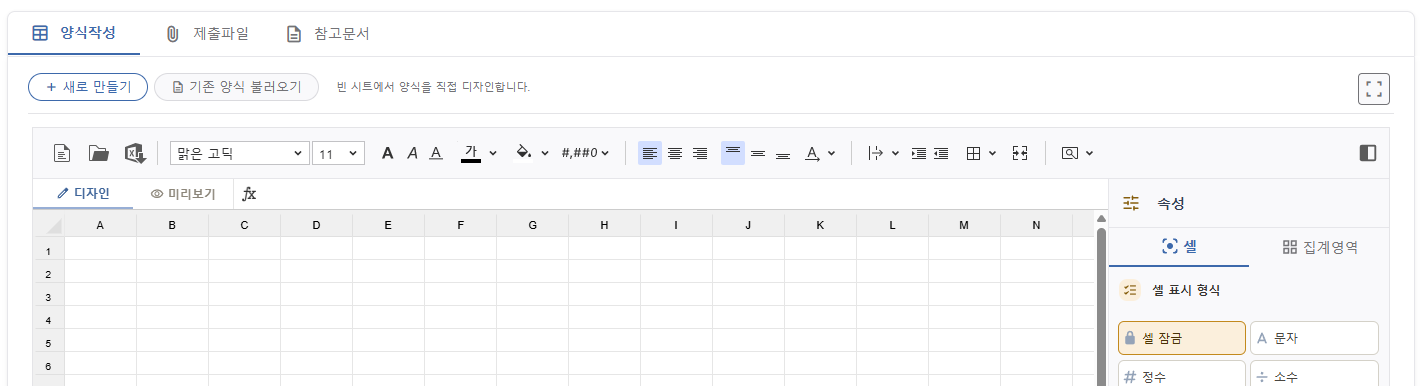Align cell content to top
This screenshot has width=1423, height=386.
(x=733, y=153)
